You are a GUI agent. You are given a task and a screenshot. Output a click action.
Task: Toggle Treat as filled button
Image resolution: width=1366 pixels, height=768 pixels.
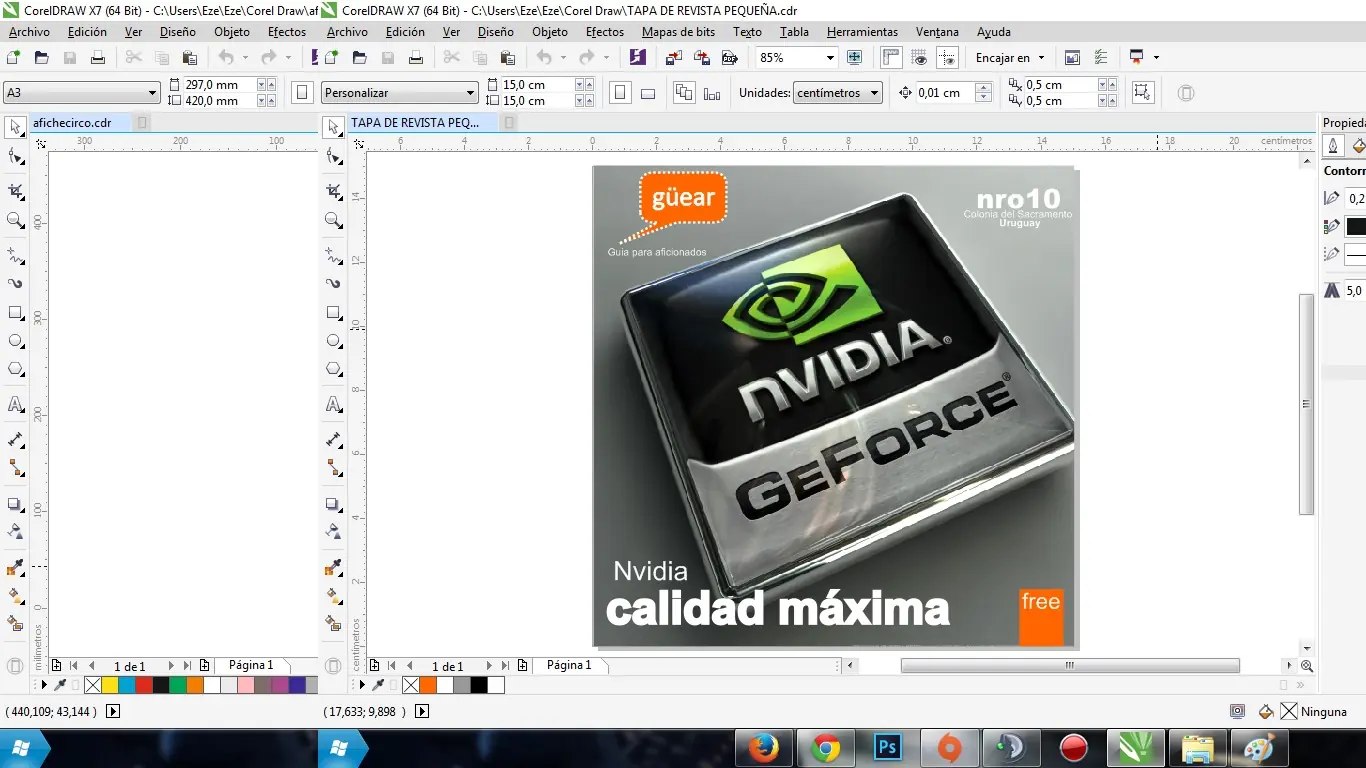(x=1142, y=93)
